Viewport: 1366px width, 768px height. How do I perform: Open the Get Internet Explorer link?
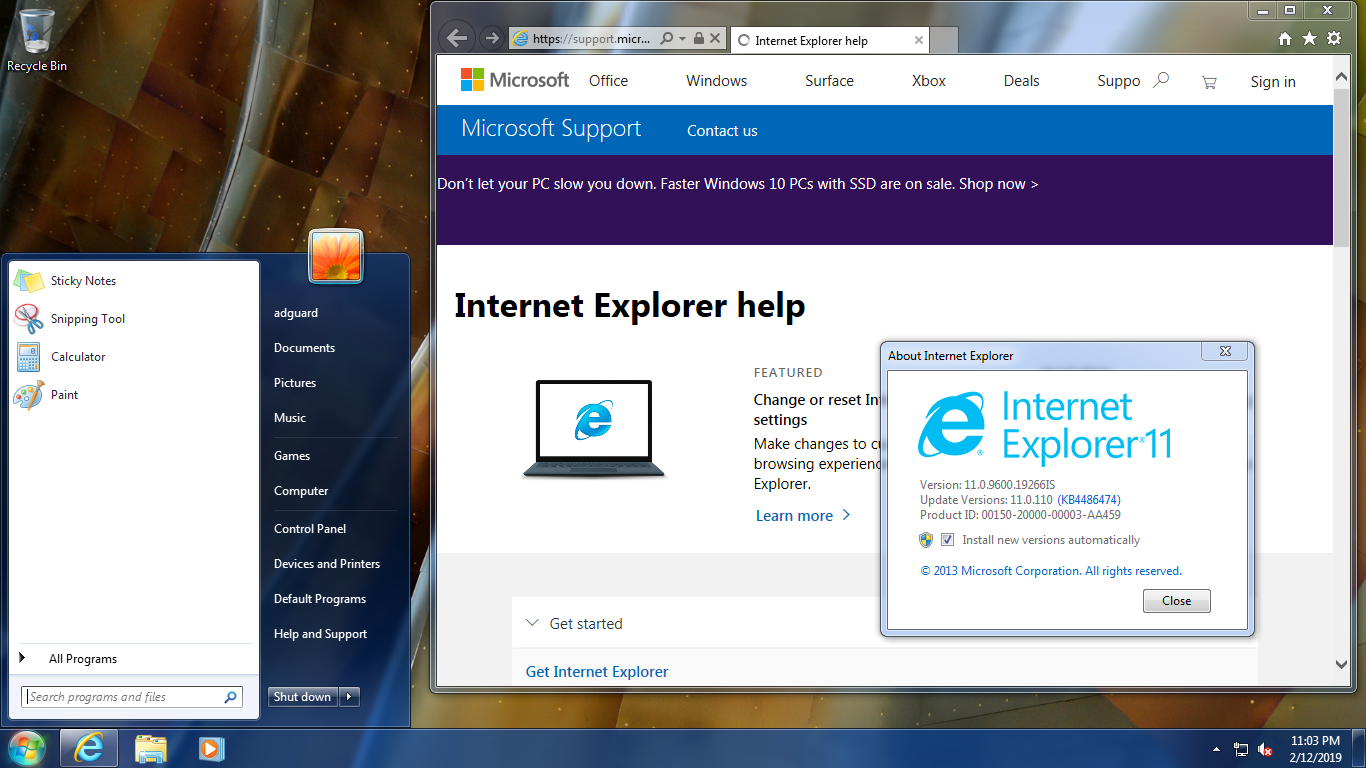point(597,672)
